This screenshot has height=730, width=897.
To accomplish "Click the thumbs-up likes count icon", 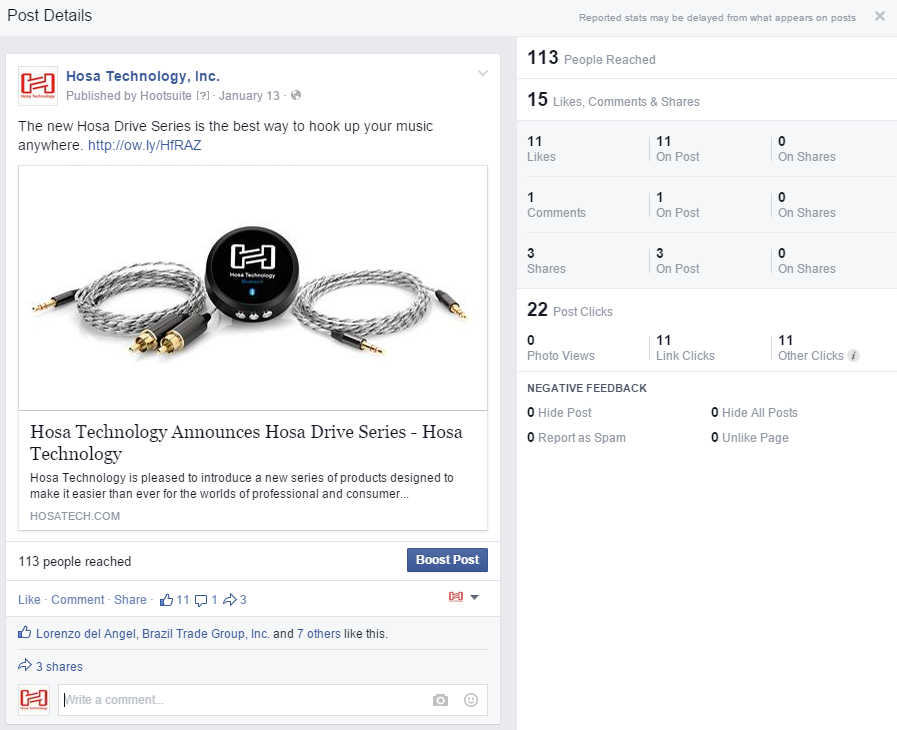I will click(x=166, y=600).
